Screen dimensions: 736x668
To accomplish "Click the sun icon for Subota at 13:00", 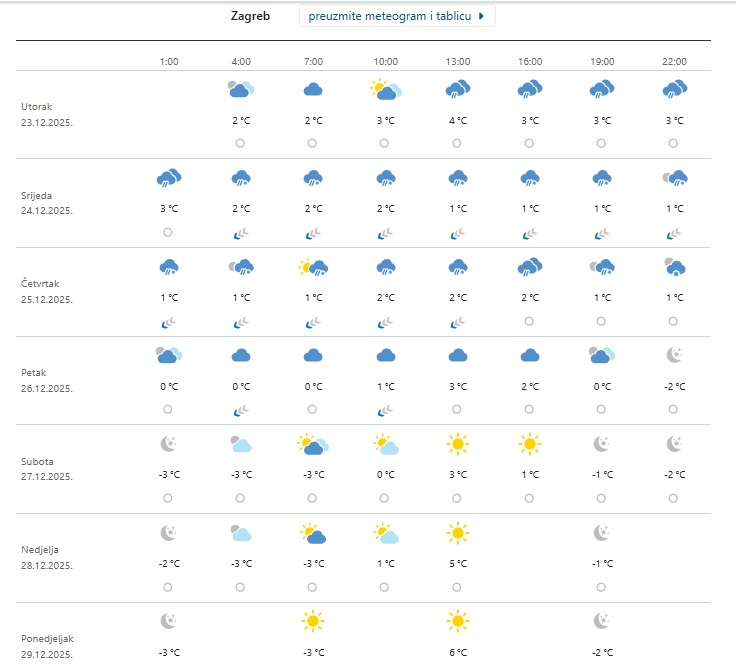I will click(x=457, y=443).
